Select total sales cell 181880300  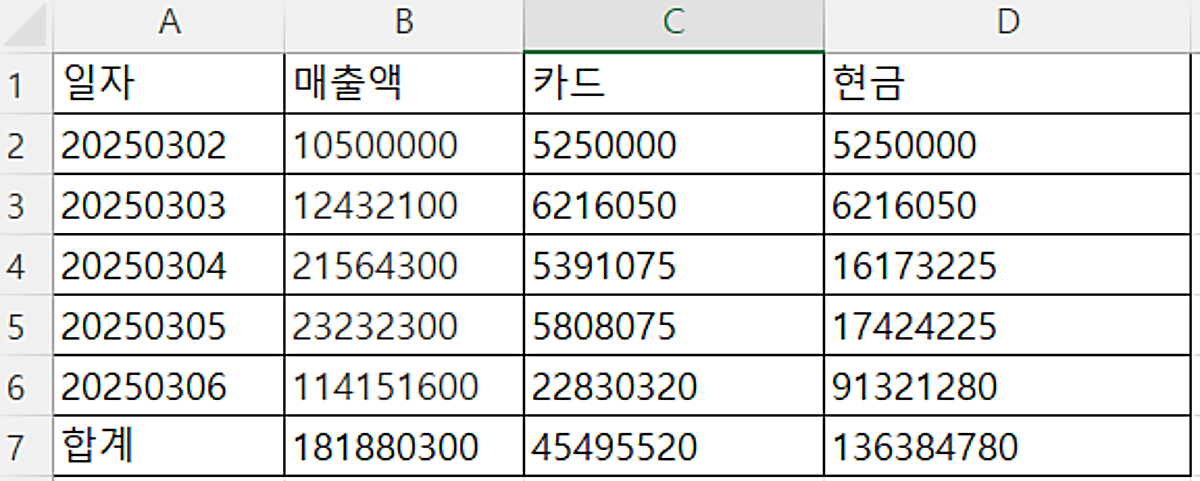[404, 445]
